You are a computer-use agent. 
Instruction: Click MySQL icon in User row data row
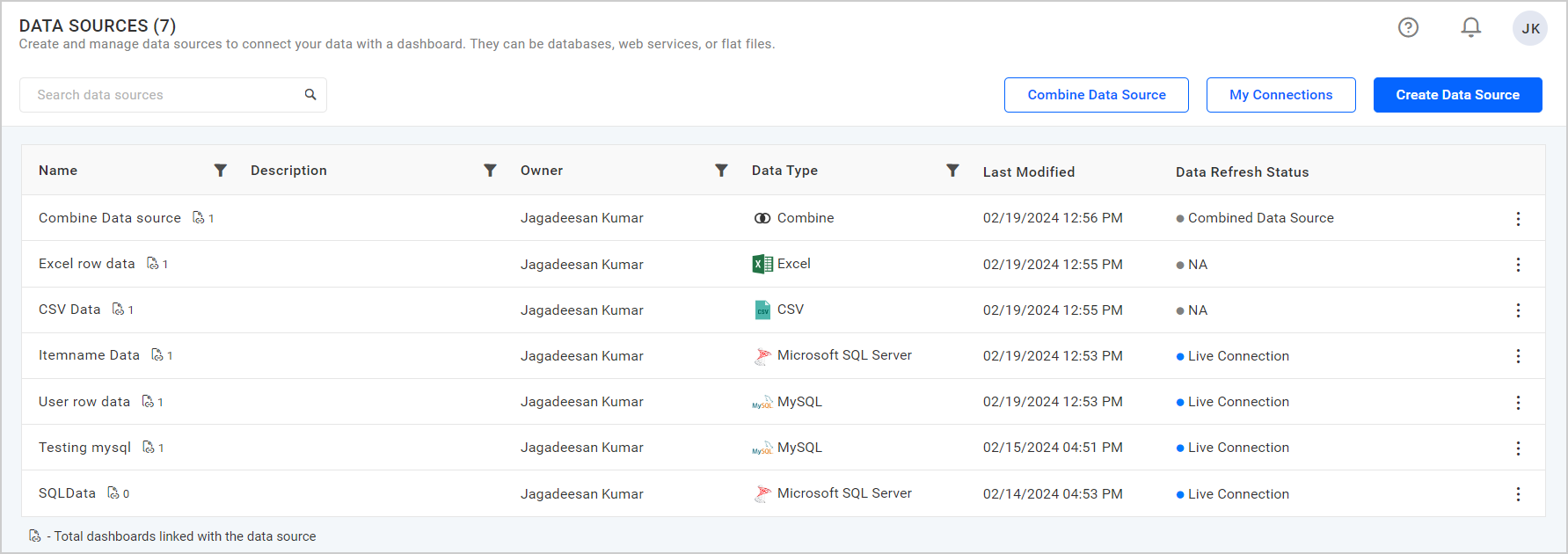point(762,402)
